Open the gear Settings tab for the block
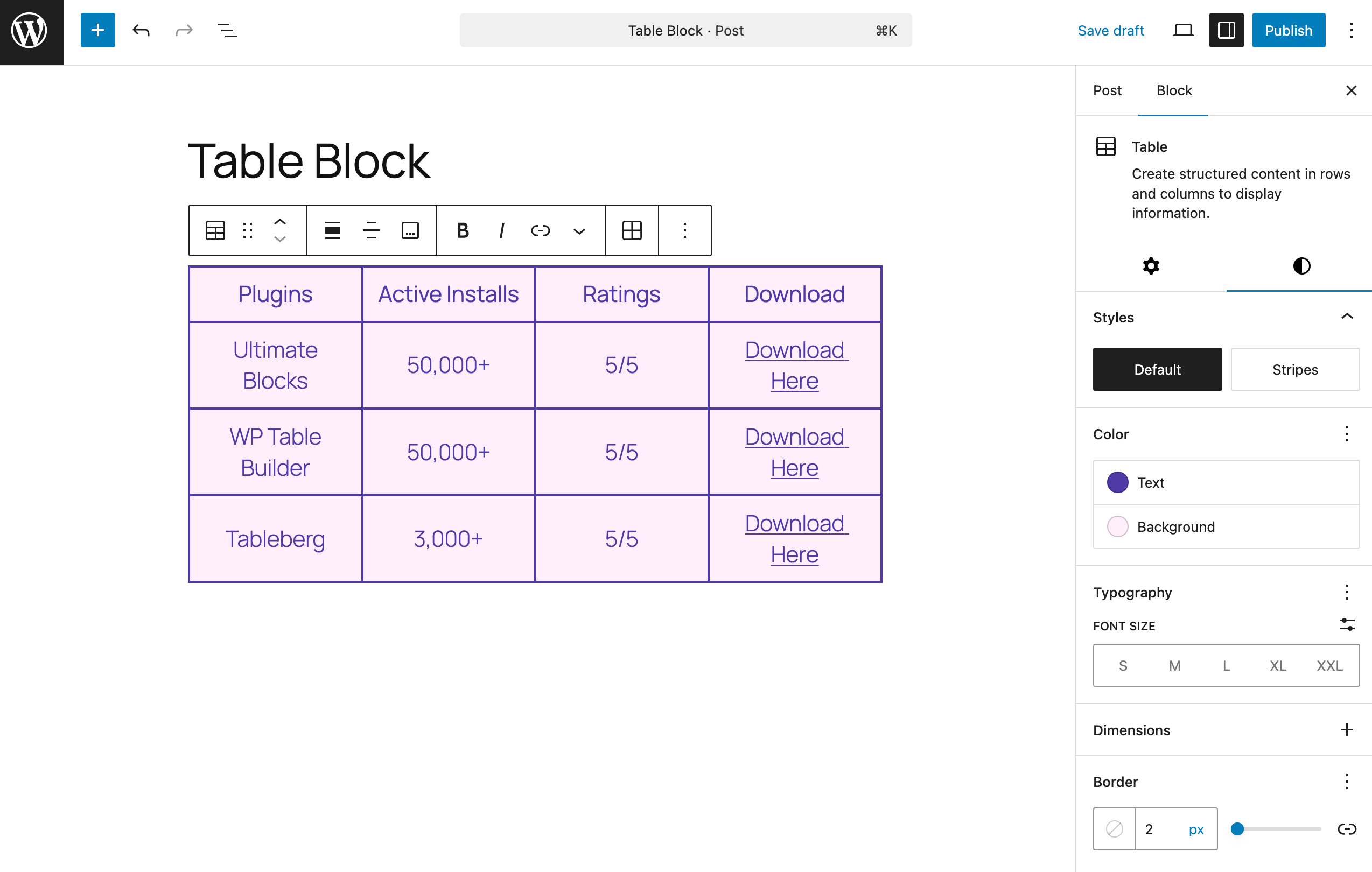 [x=1151, y=266]
